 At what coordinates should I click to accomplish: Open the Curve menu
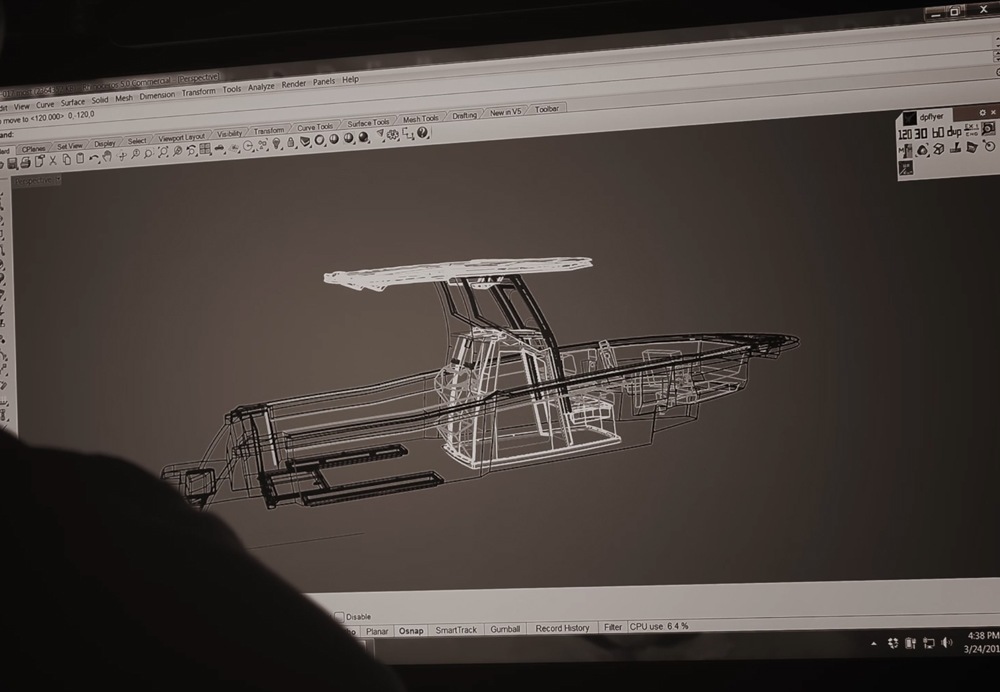pyautogui.click(x=45, y=105)
